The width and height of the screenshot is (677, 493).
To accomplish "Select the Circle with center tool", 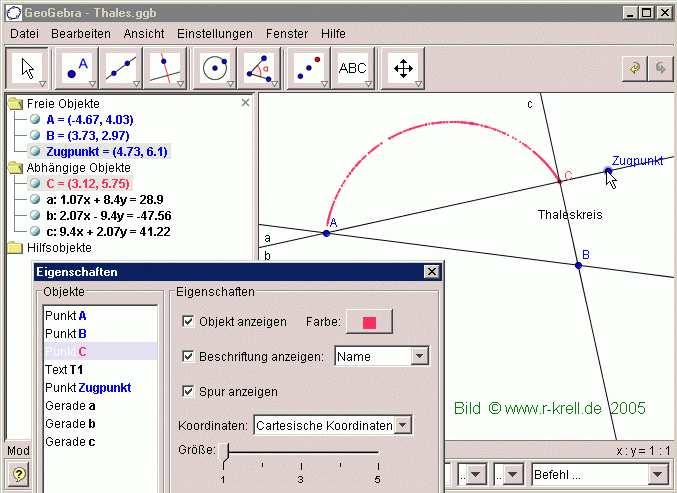I will [214, 68].
